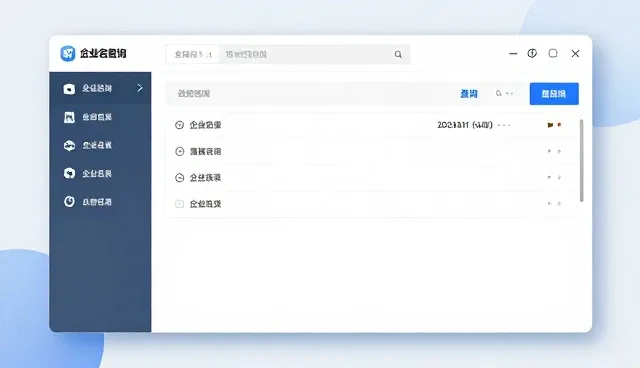Click the left grey flag on square-icon row
Image resolution: width=640 pixels, height=368 pixels.
[x=549, y=203]
